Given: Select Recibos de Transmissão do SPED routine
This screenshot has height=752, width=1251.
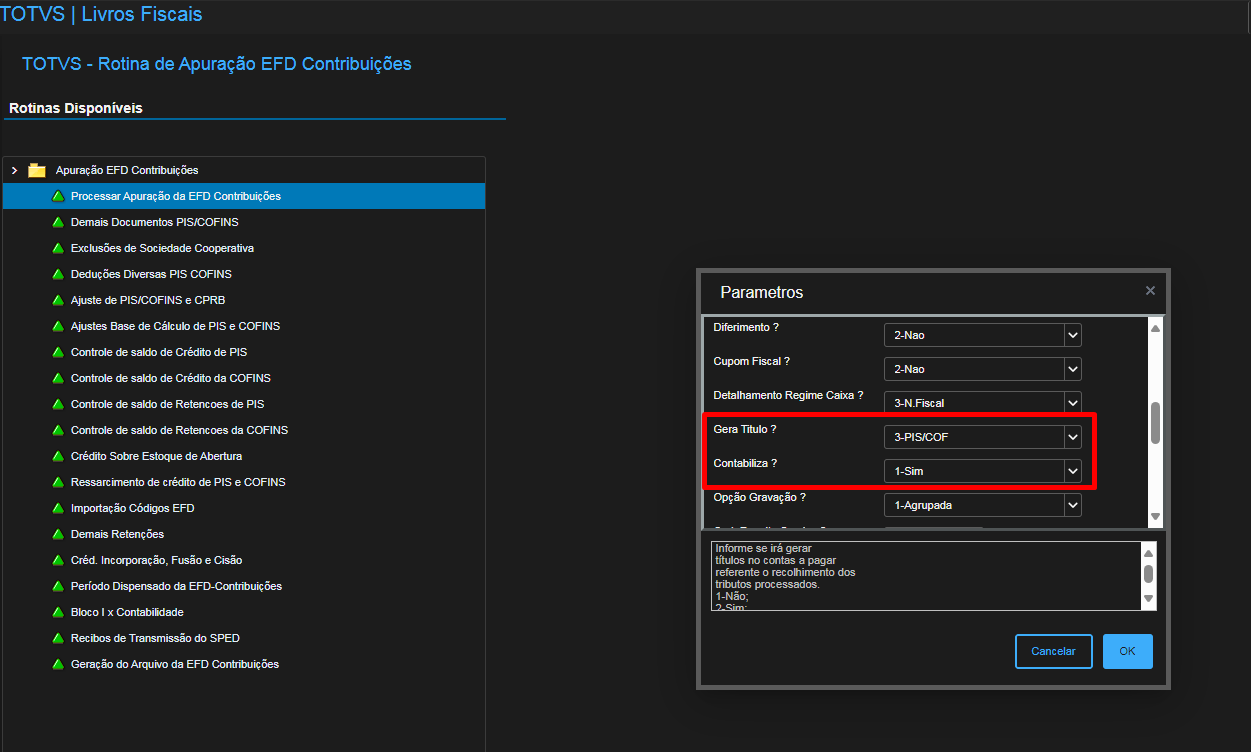Looking at the screenshot, I should tap(244, 638).
